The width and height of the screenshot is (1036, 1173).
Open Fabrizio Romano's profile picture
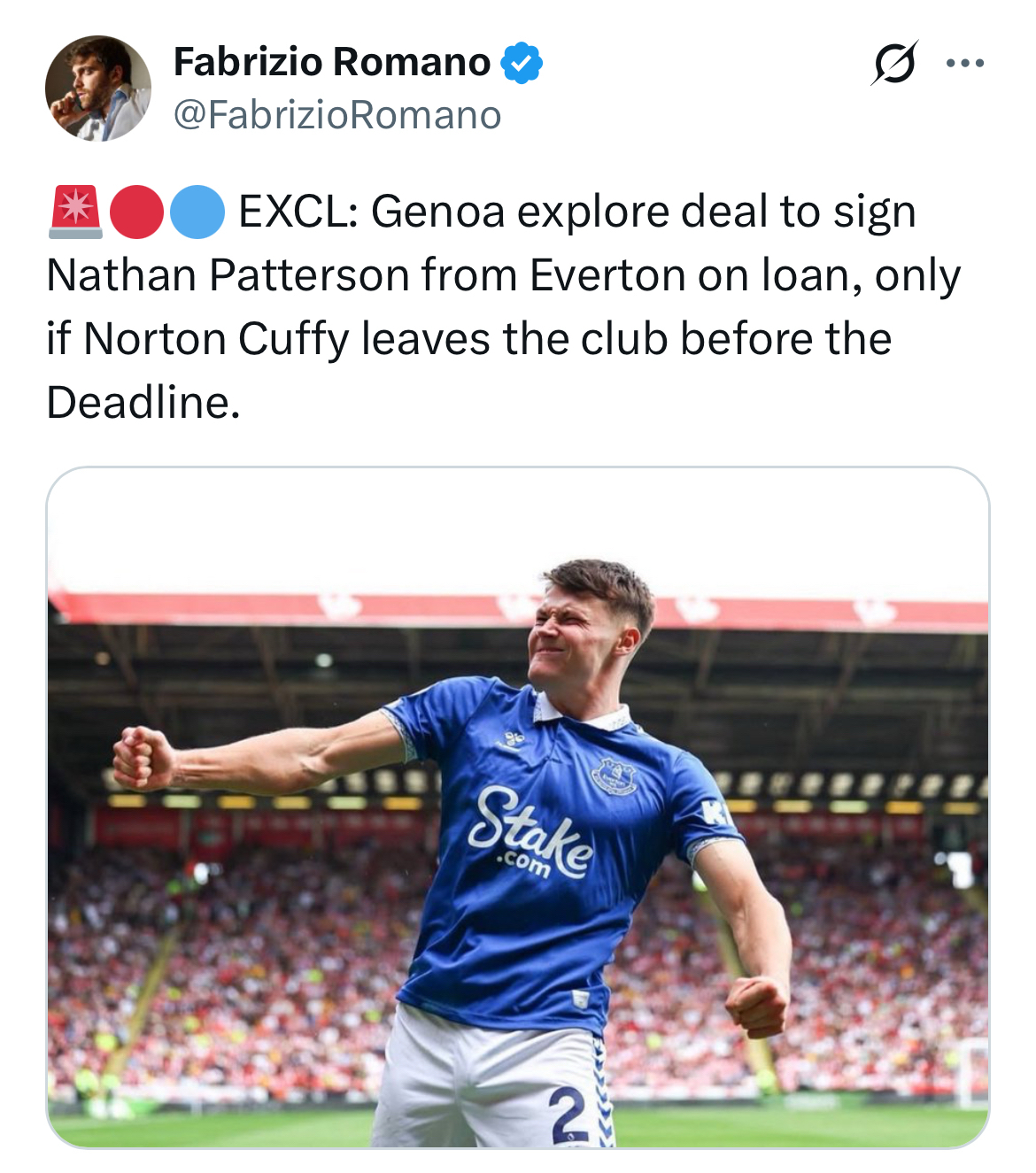[98, 89]
